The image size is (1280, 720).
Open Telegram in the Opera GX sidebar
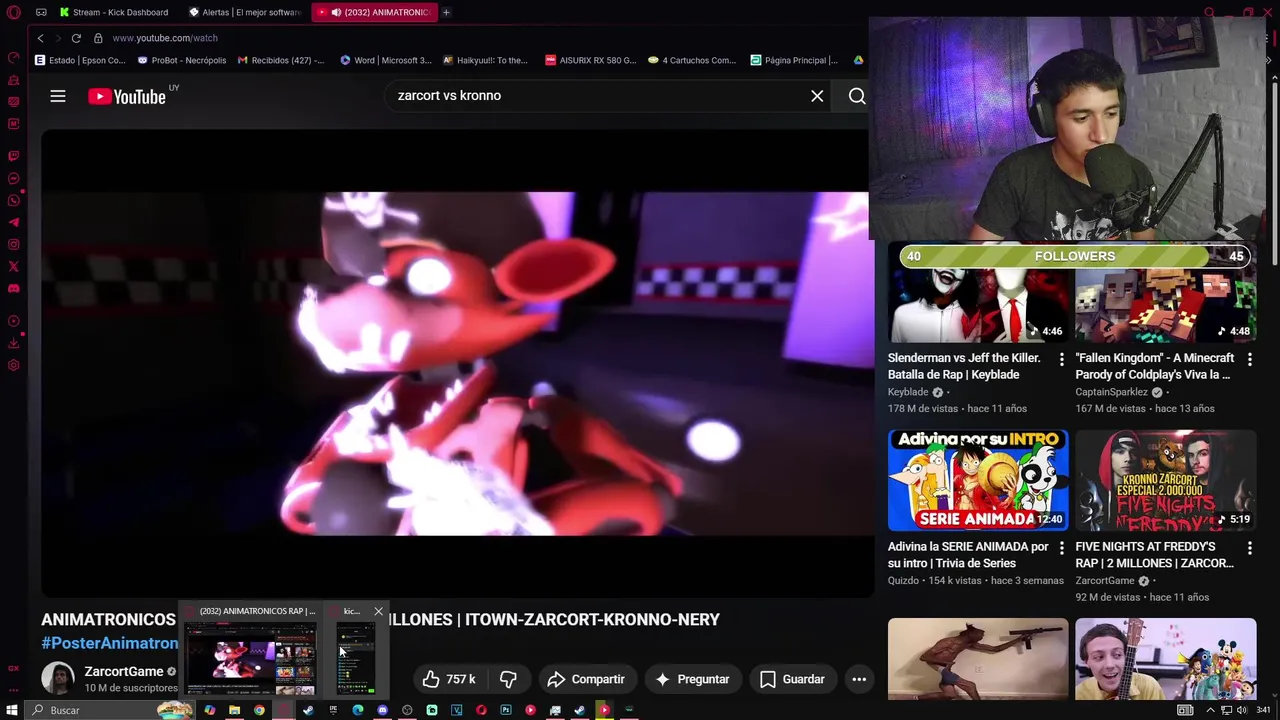point(14,222)
